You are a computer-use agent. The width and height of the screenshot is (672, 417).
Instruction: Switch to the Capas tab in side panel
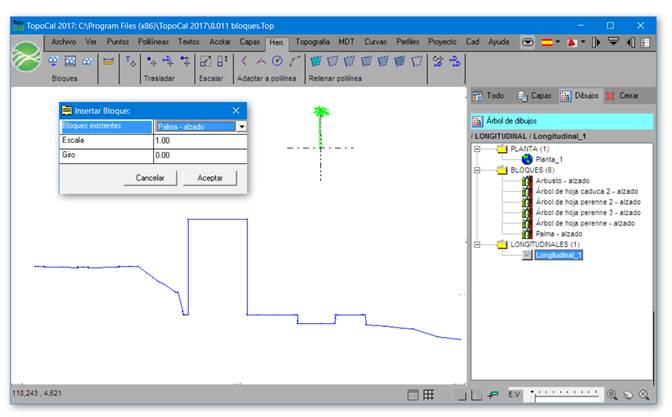(x=534, y=96)
